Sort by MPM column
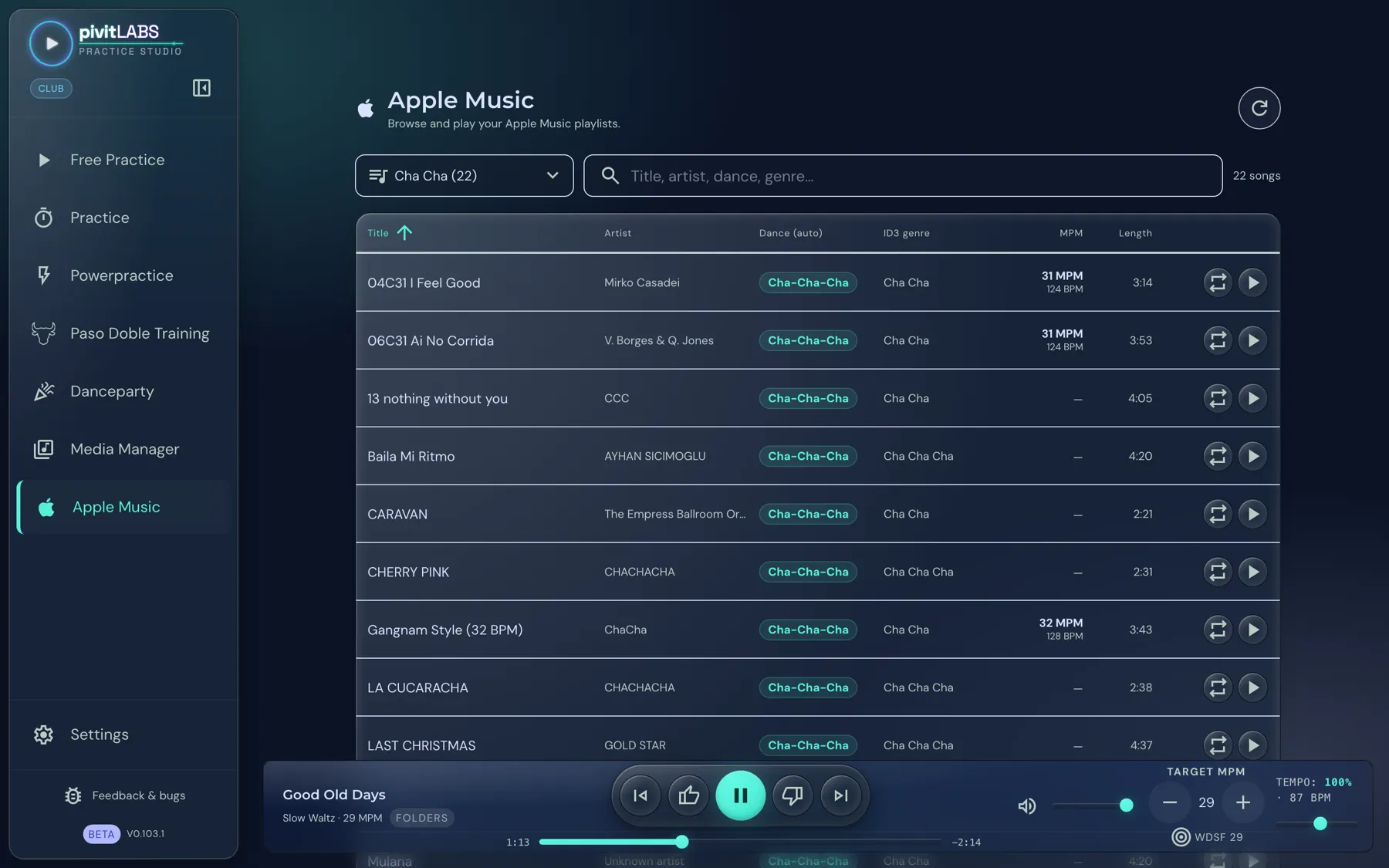This screenshot has height=868, width=1389. (x=1070, y=233)
